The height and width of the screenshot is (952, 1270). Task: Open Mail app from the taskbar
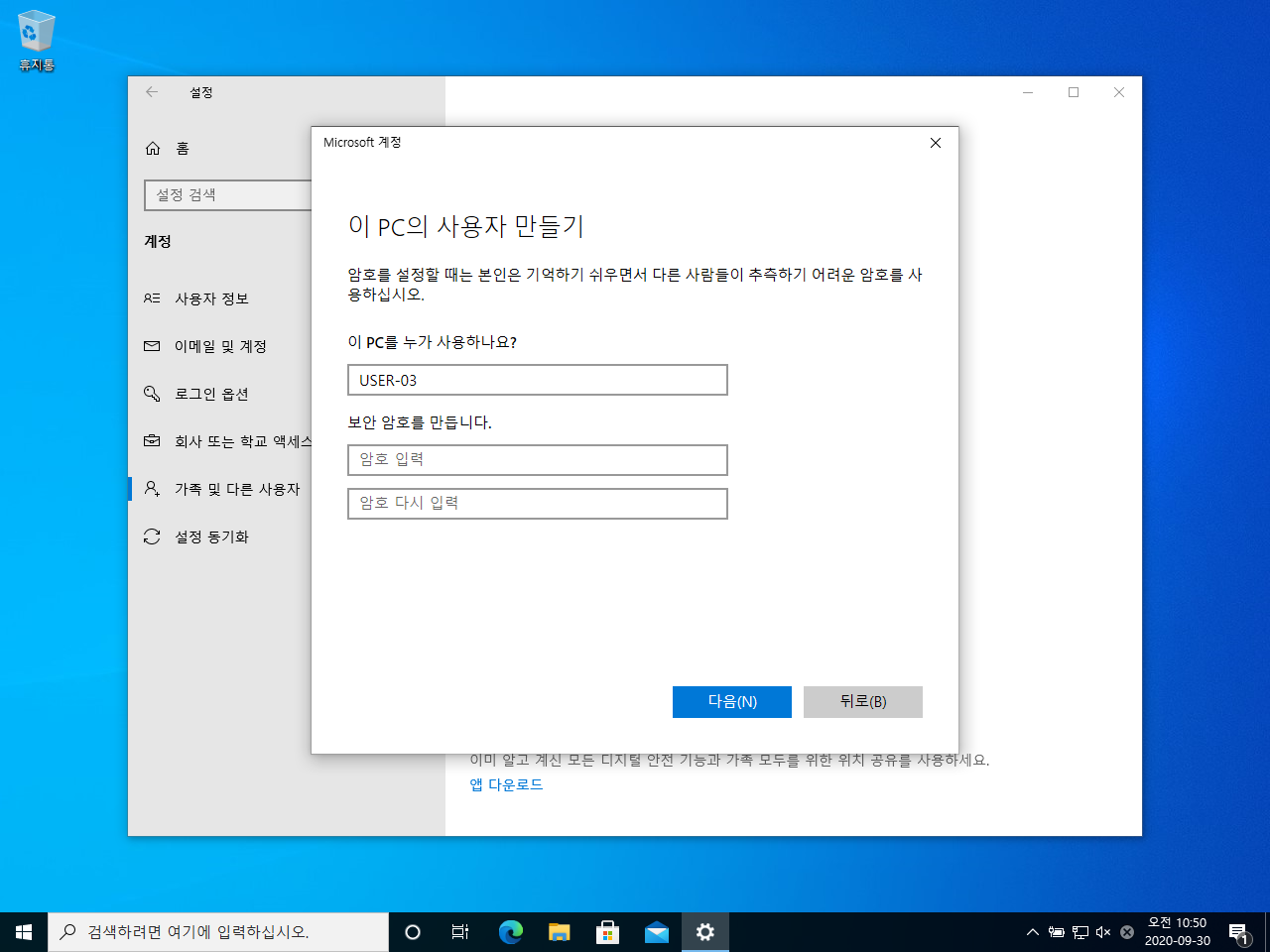pyautogui.click(x=656, y=932)
